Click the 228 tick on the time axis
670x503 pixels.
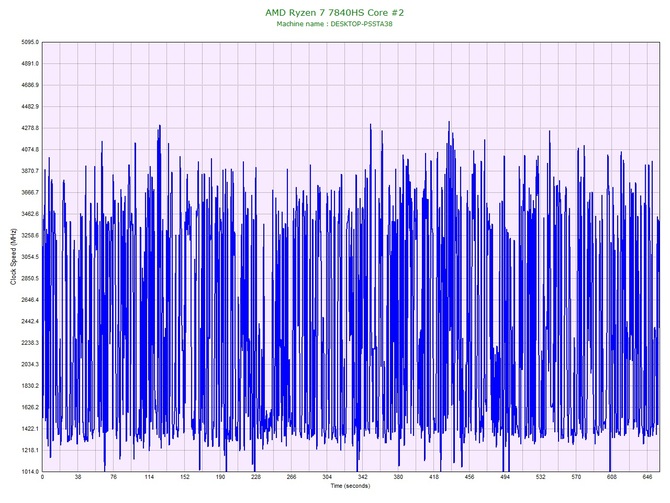[256, 477]
